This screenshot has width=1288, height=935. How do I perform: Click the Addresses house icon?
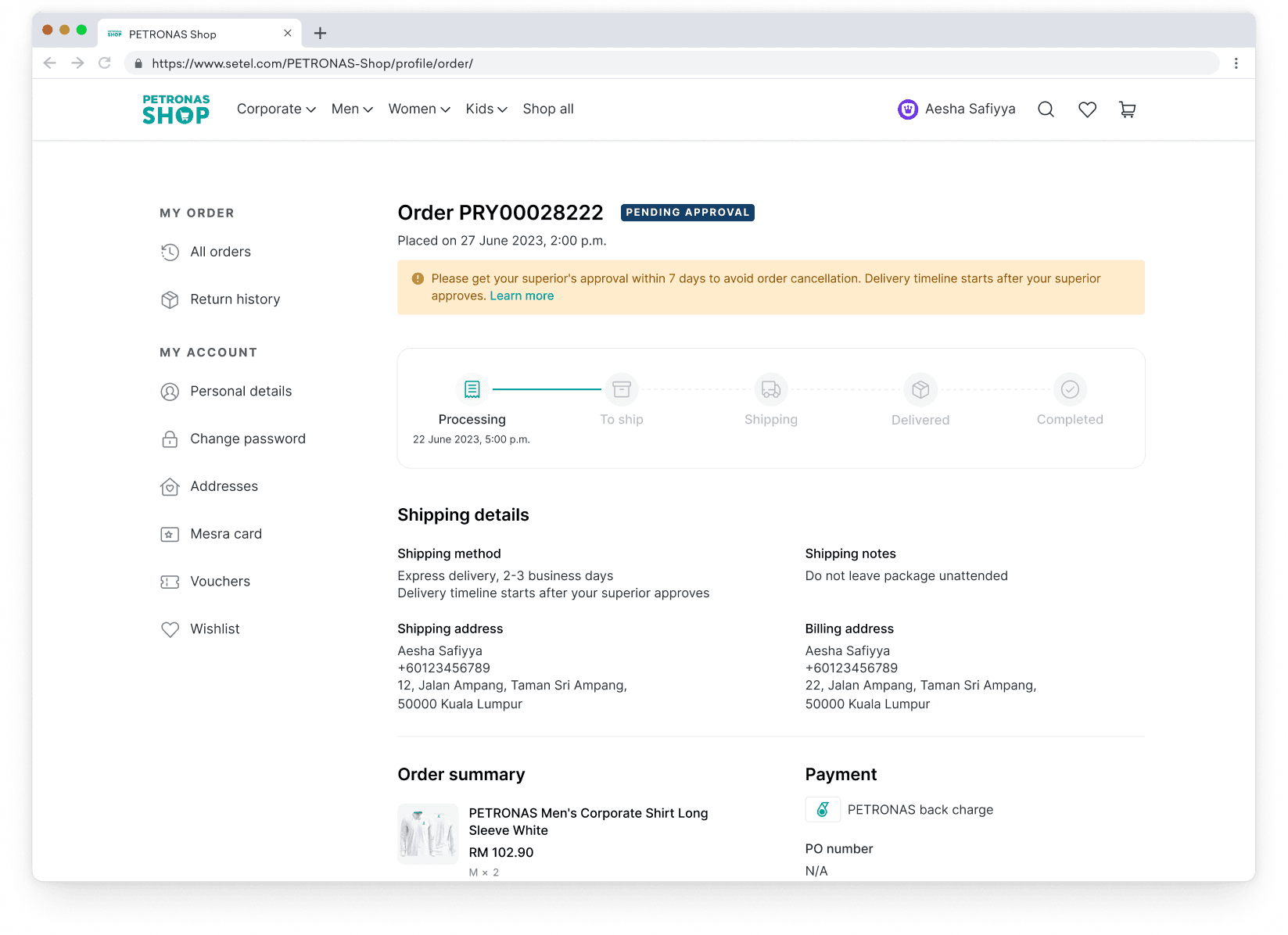point(170,487)
